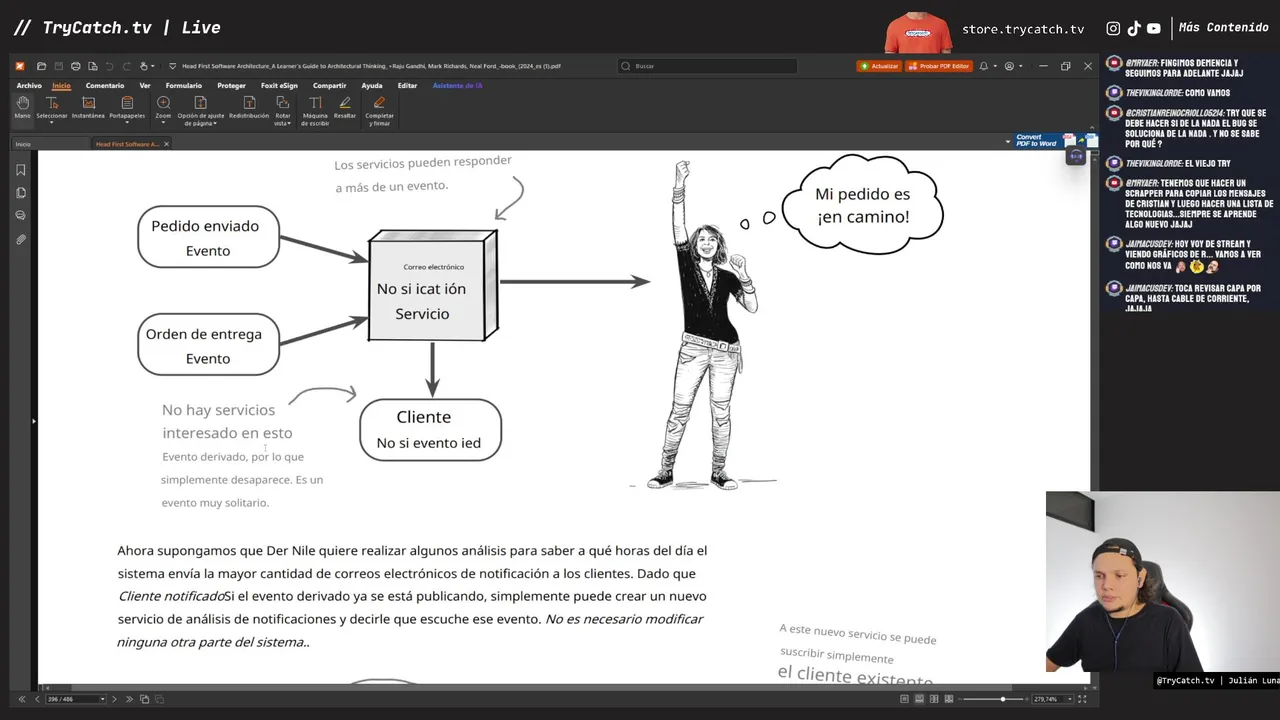Open the comments panel icon
This screenshot has height=720, width=1280.
(21, 216)
